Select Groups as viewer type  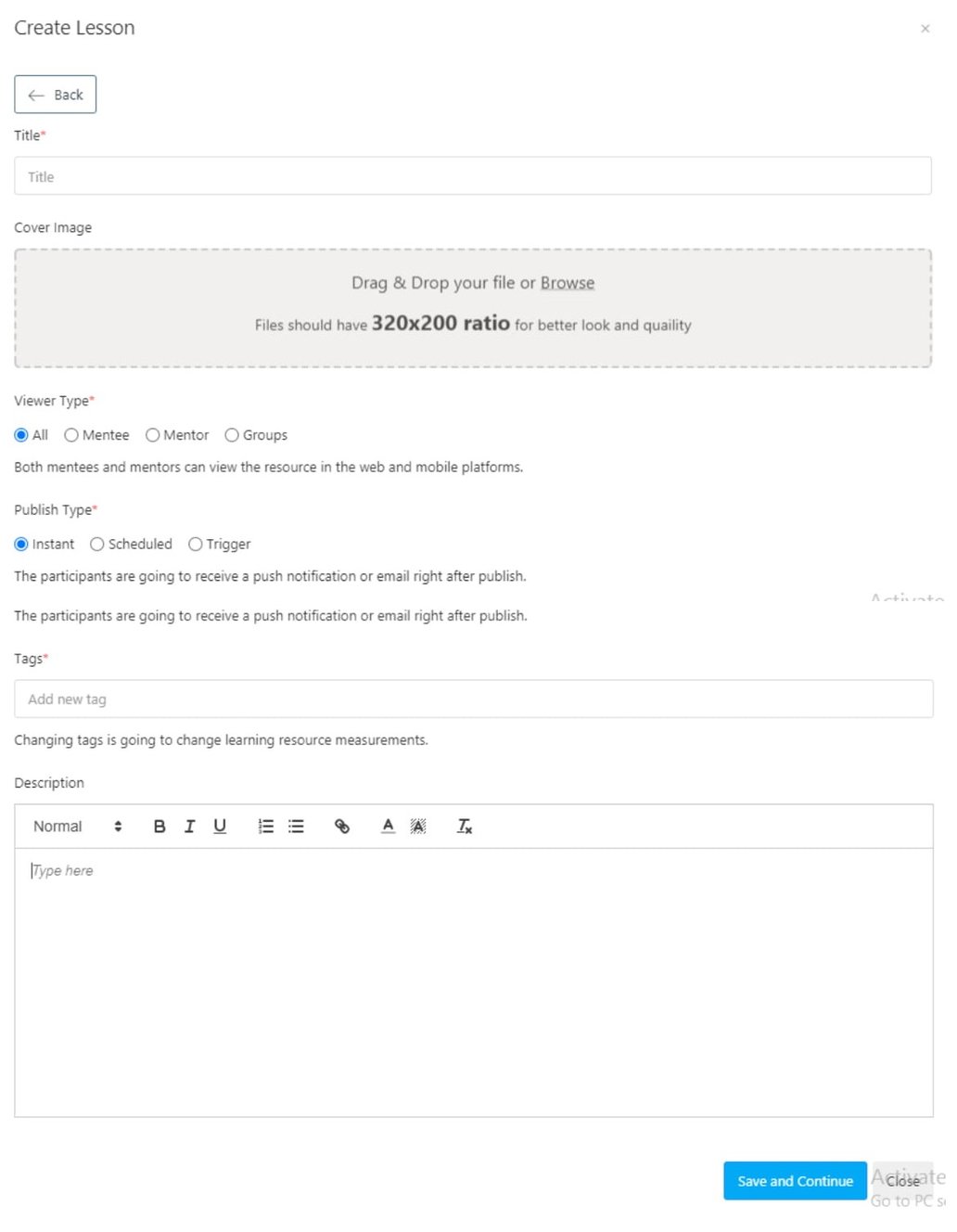click(x=232, y=434)
